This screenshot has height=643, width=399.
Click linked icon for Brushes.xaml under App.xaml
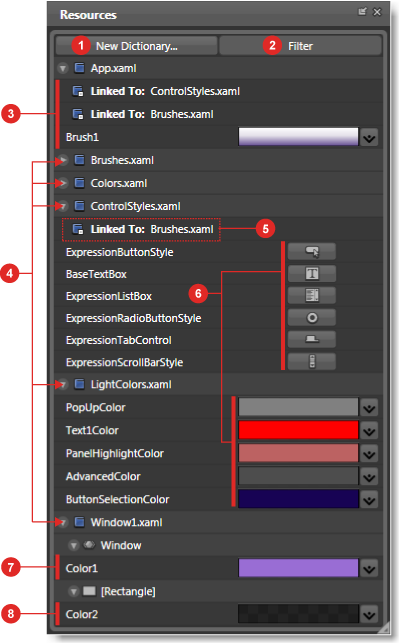click(x=78, y=114)
